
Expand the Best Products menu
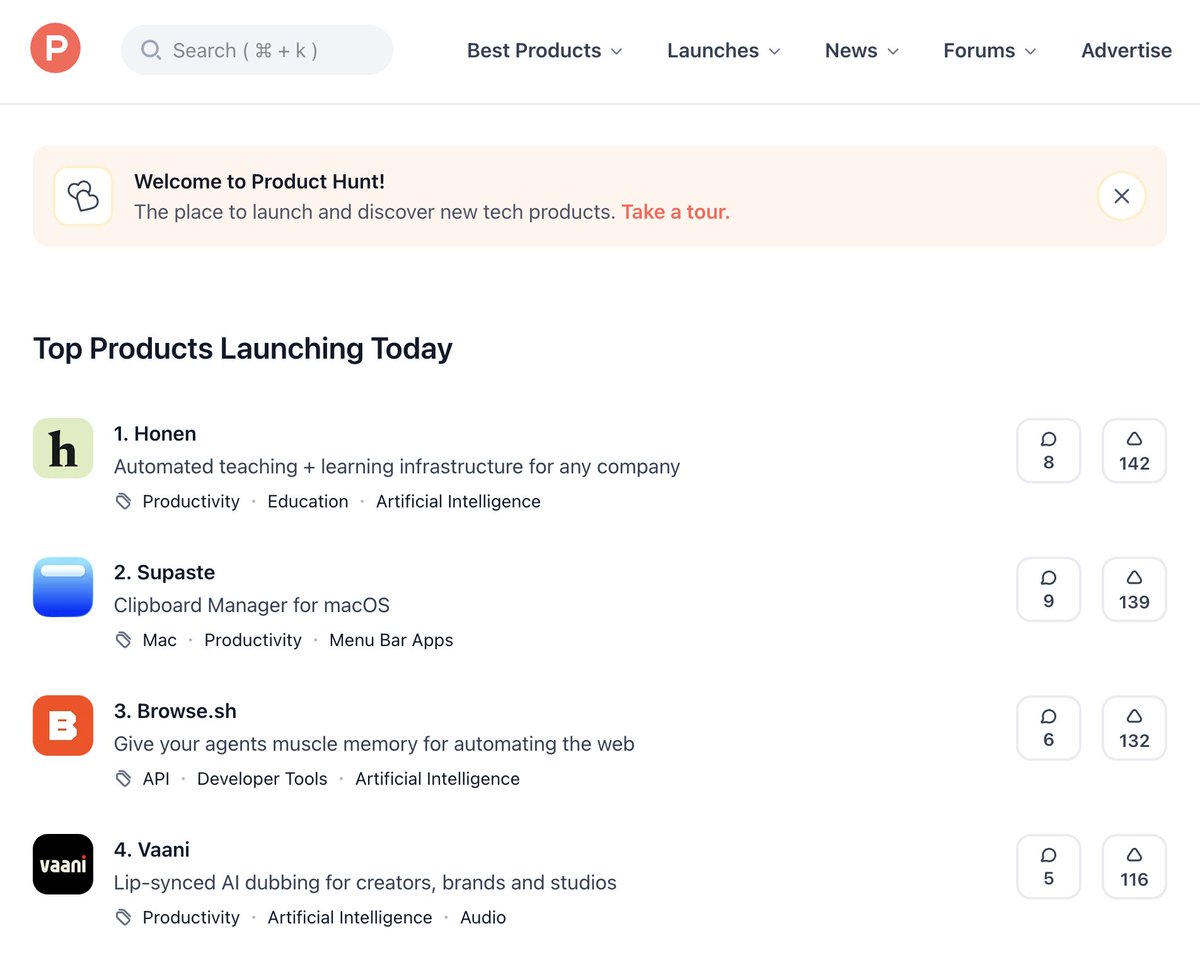click(x=545, y=50)
